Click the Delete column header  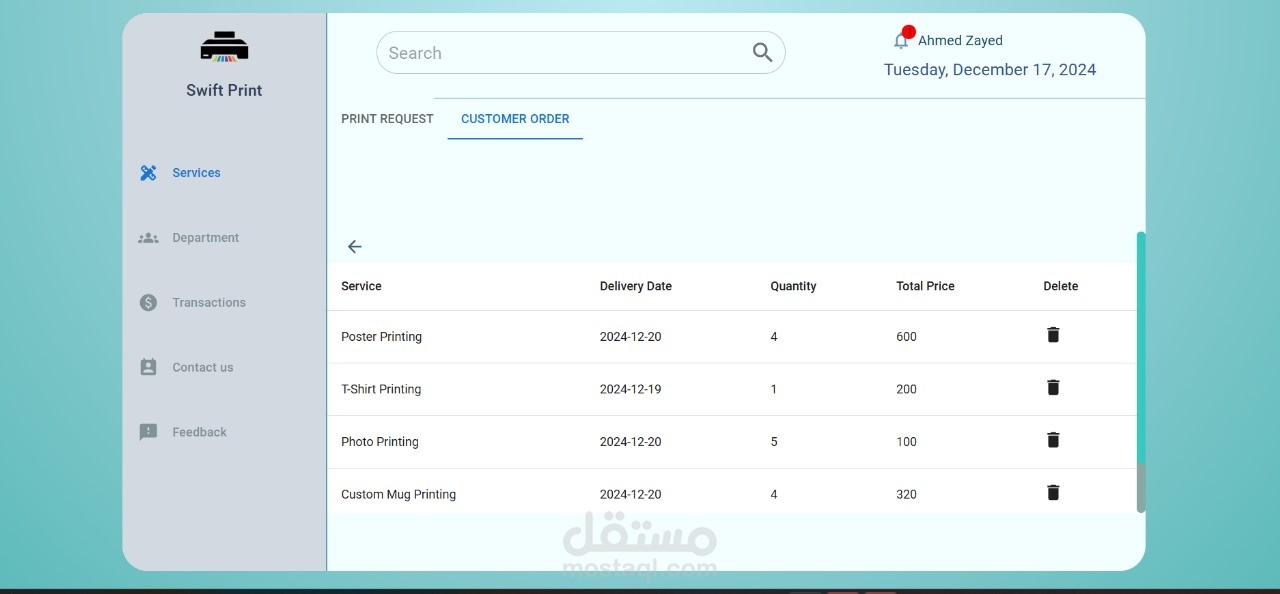[1061, 286]
